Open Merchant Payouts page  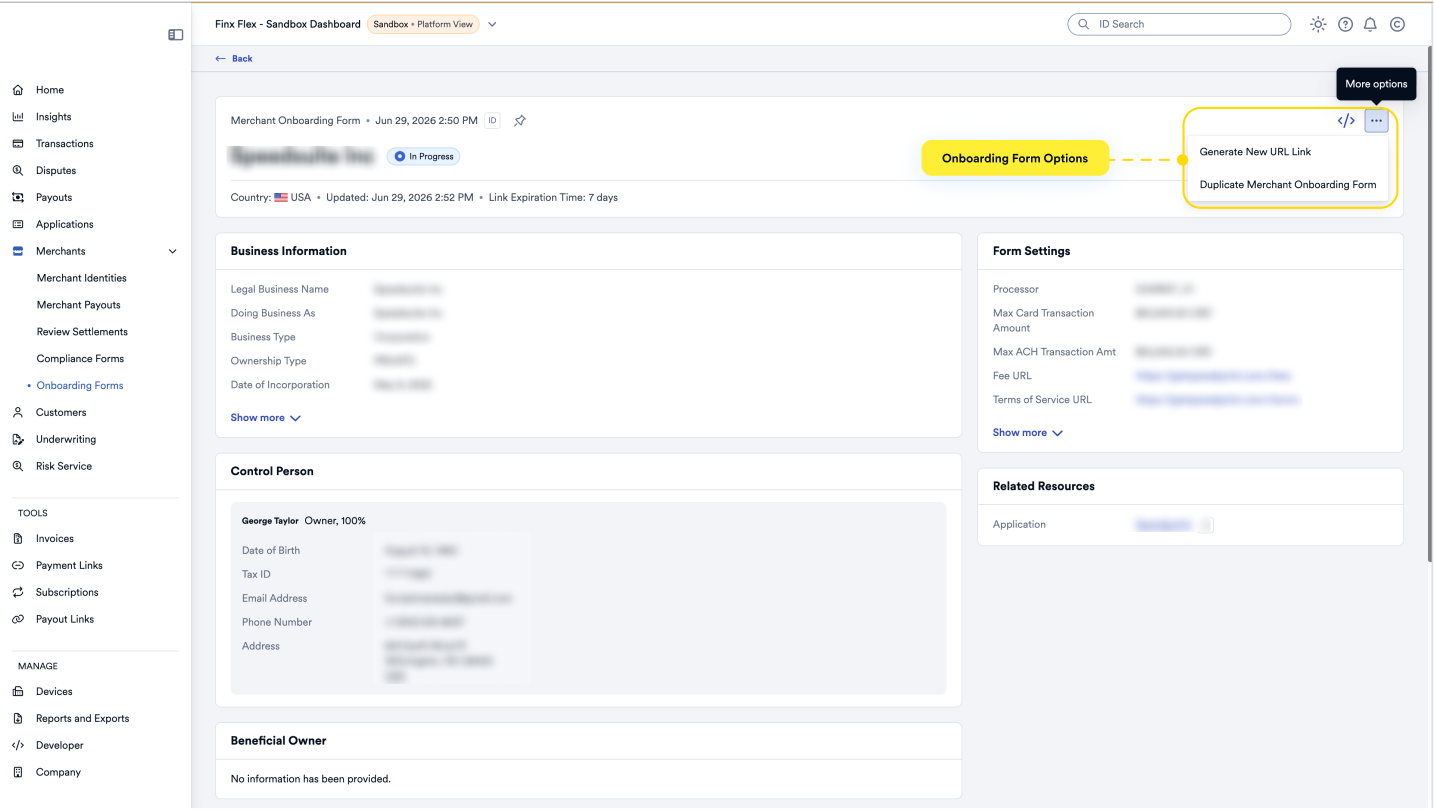pos(79,305)
